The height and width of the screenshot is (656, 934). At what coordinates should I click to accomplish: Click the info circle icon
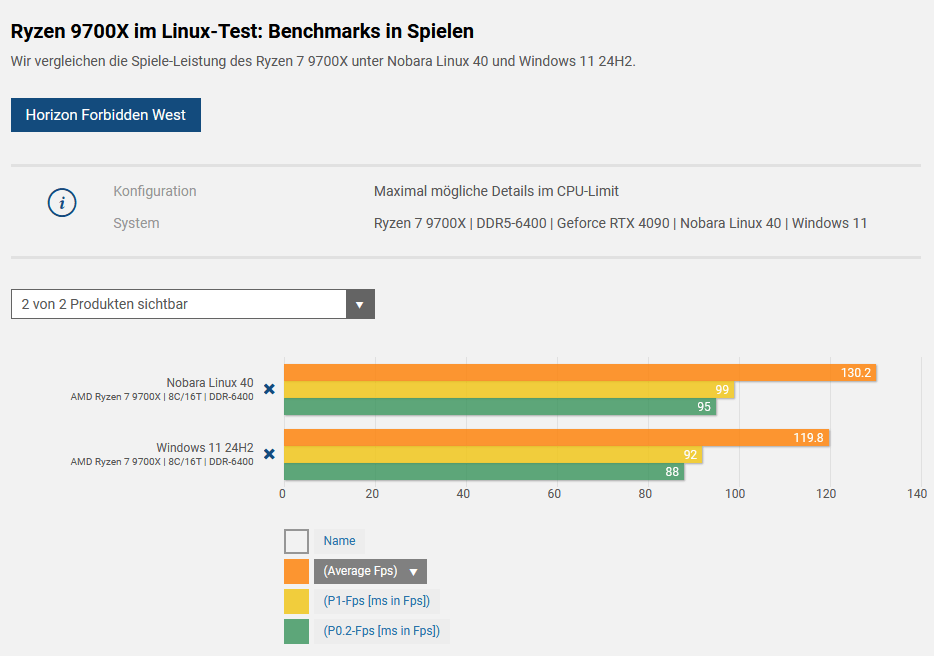click(62, 203)
